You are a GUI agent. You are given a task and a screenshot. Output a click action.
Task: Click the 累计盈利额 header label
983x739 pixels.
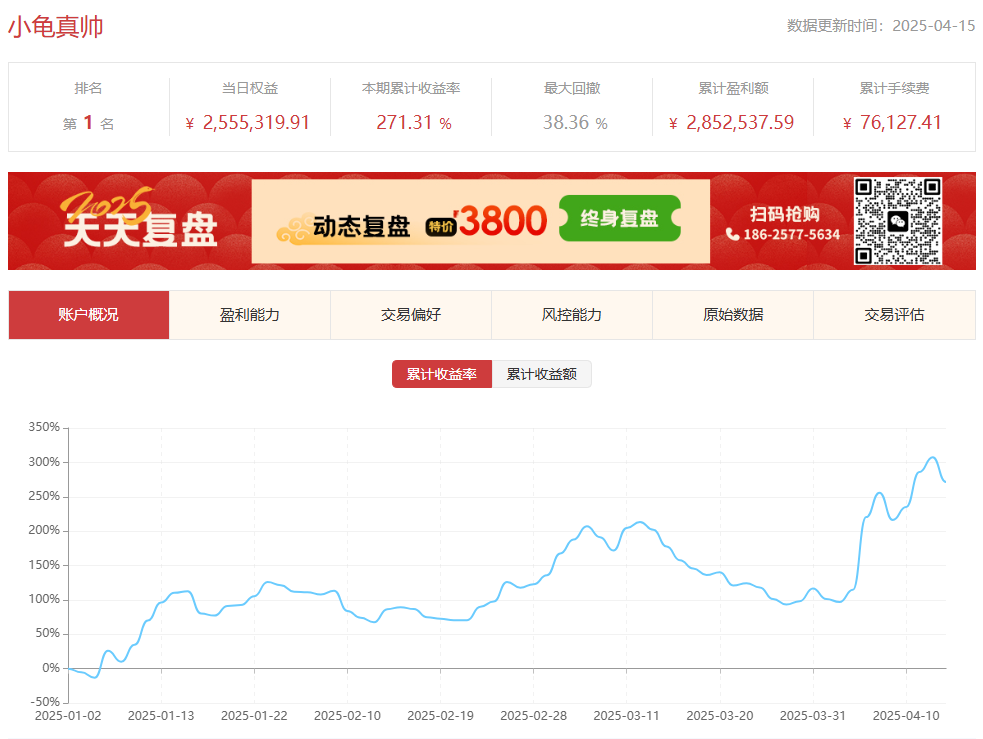[733, 88]
